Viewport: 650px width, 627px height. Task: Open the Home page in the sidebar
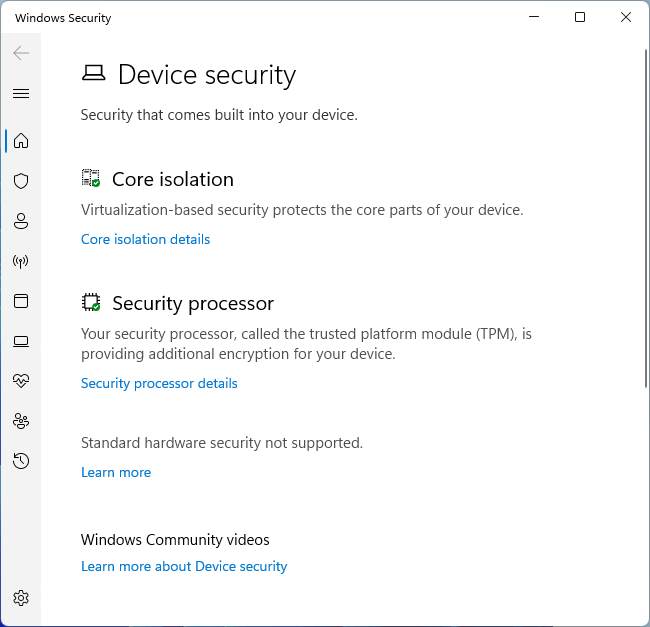click(21, 141)
